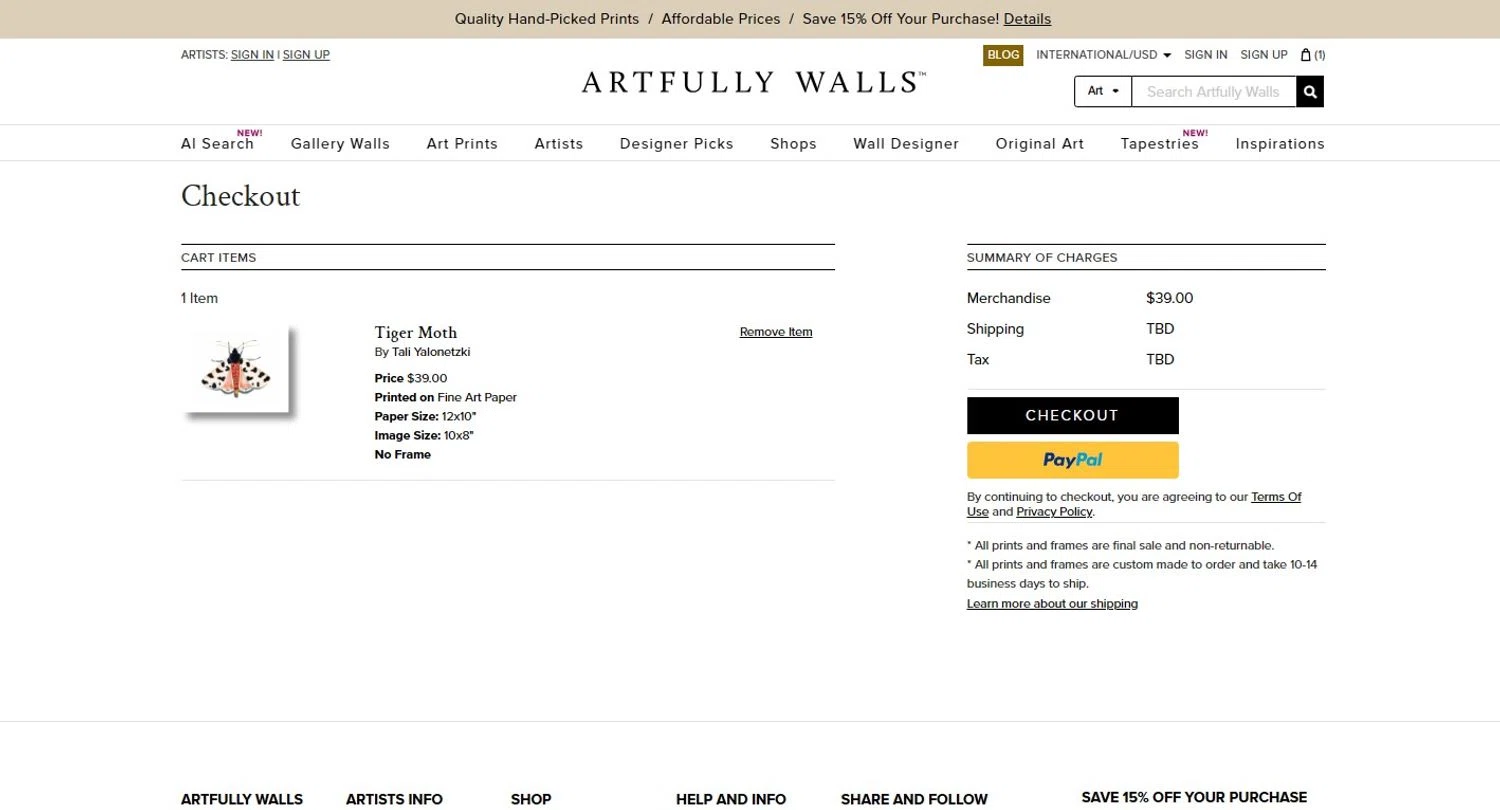Open the AI Search menu item

coord(217,144)
